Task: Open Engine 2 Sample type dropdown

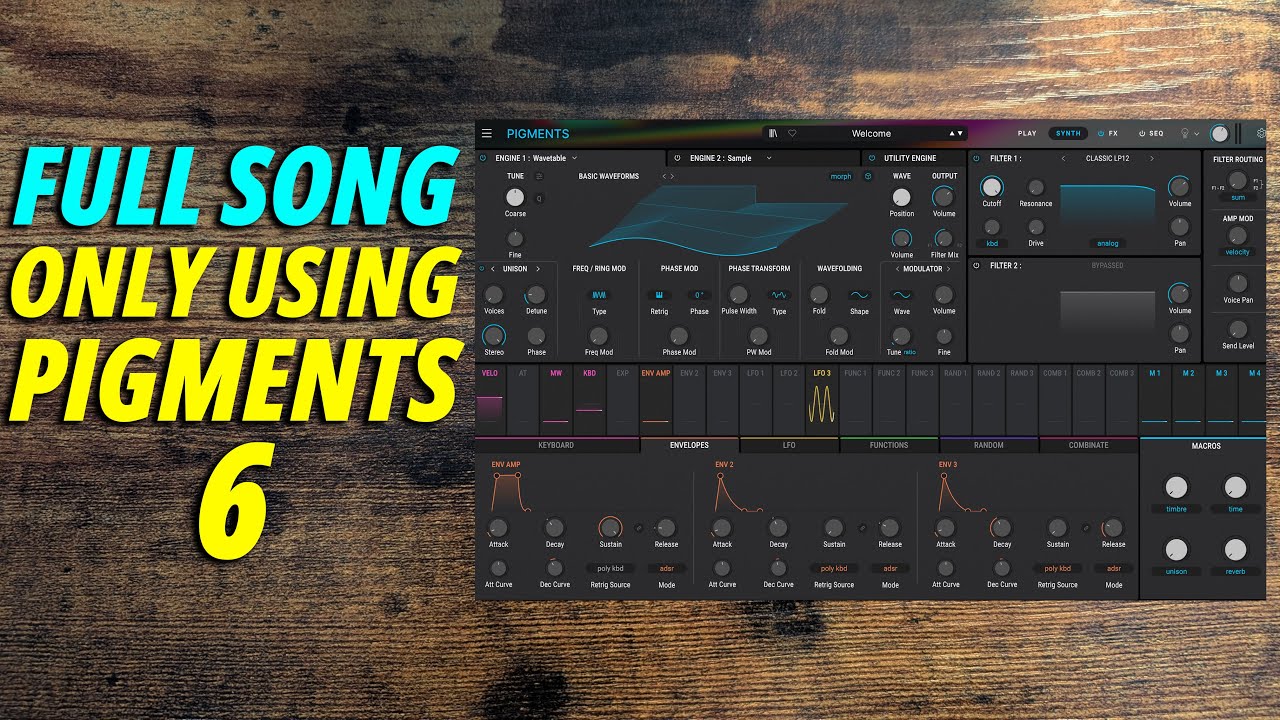Action: [769, 158]
